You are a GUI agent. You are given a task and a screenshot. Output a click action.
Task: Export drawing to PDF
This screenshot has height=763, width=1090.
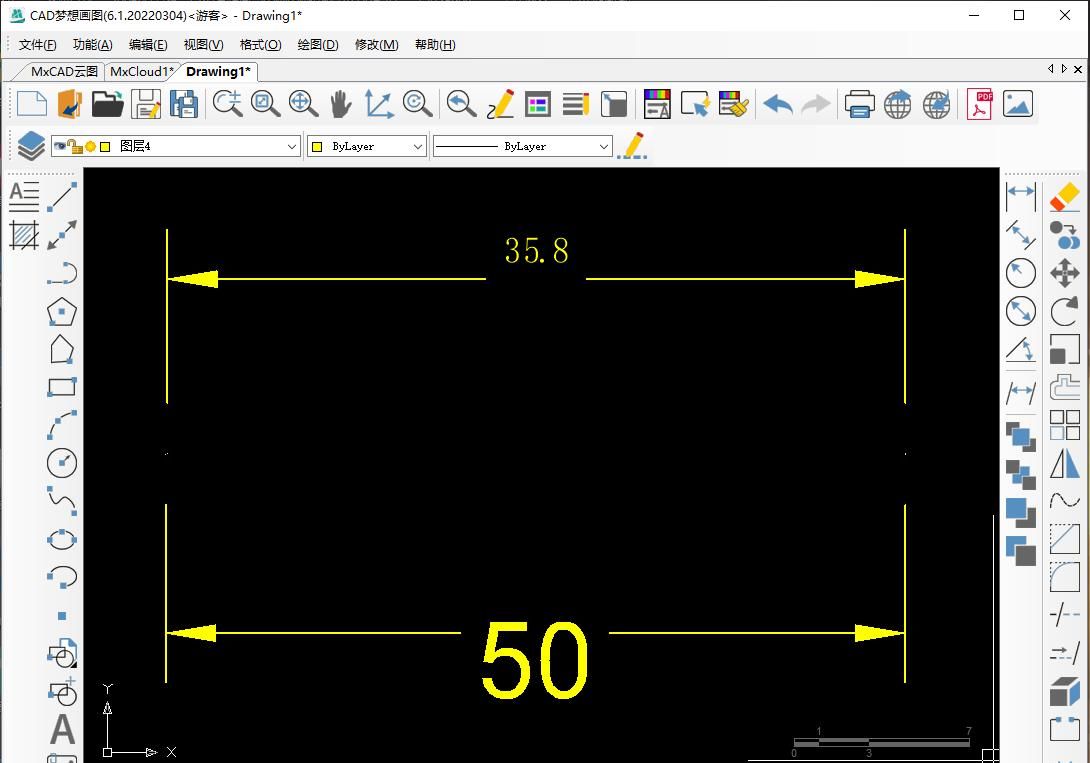click(979, 104)
